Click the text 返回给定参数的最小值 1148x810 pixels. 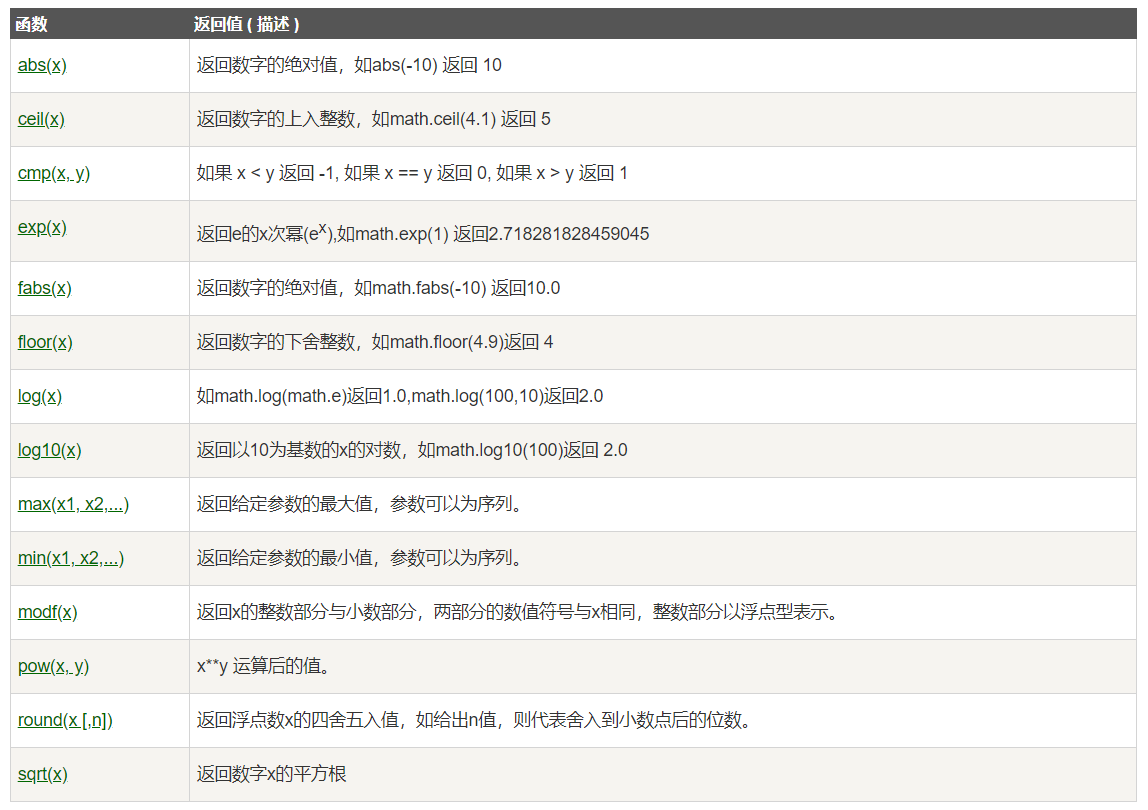pos(284,559)
